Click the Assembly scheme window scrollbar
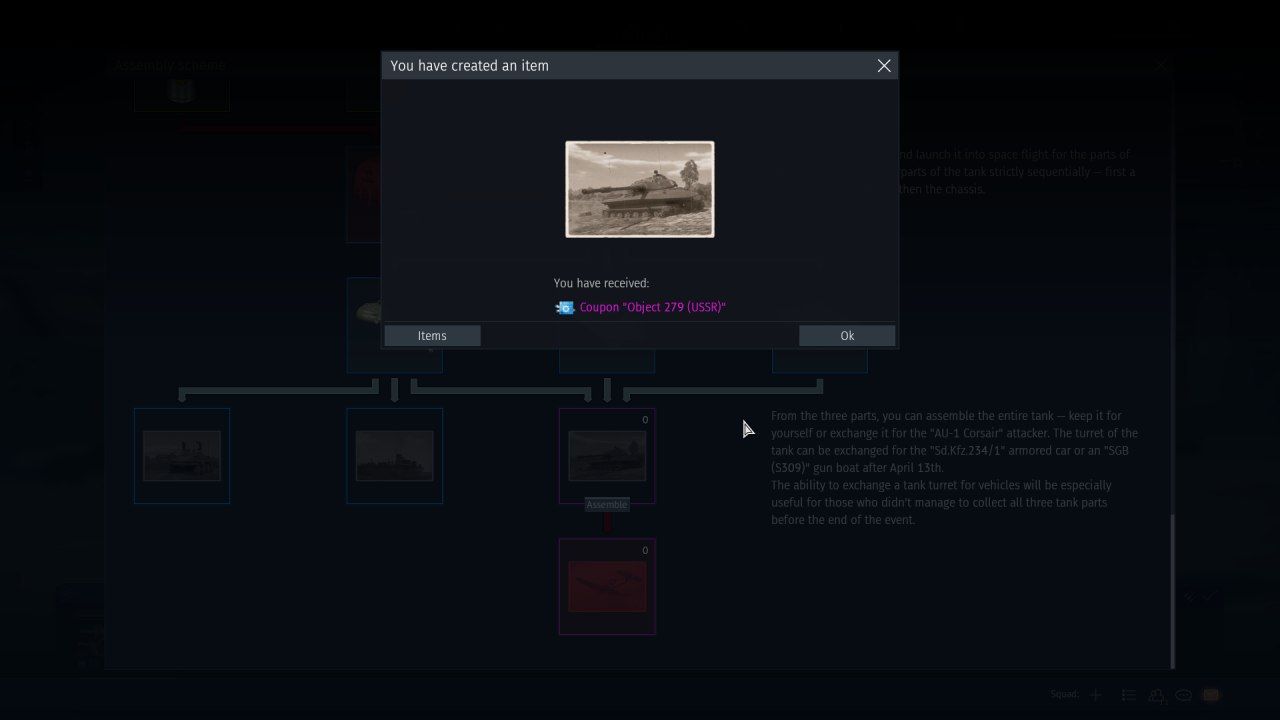Viewport: 1280px width, 720px height. click(1173, 590)
